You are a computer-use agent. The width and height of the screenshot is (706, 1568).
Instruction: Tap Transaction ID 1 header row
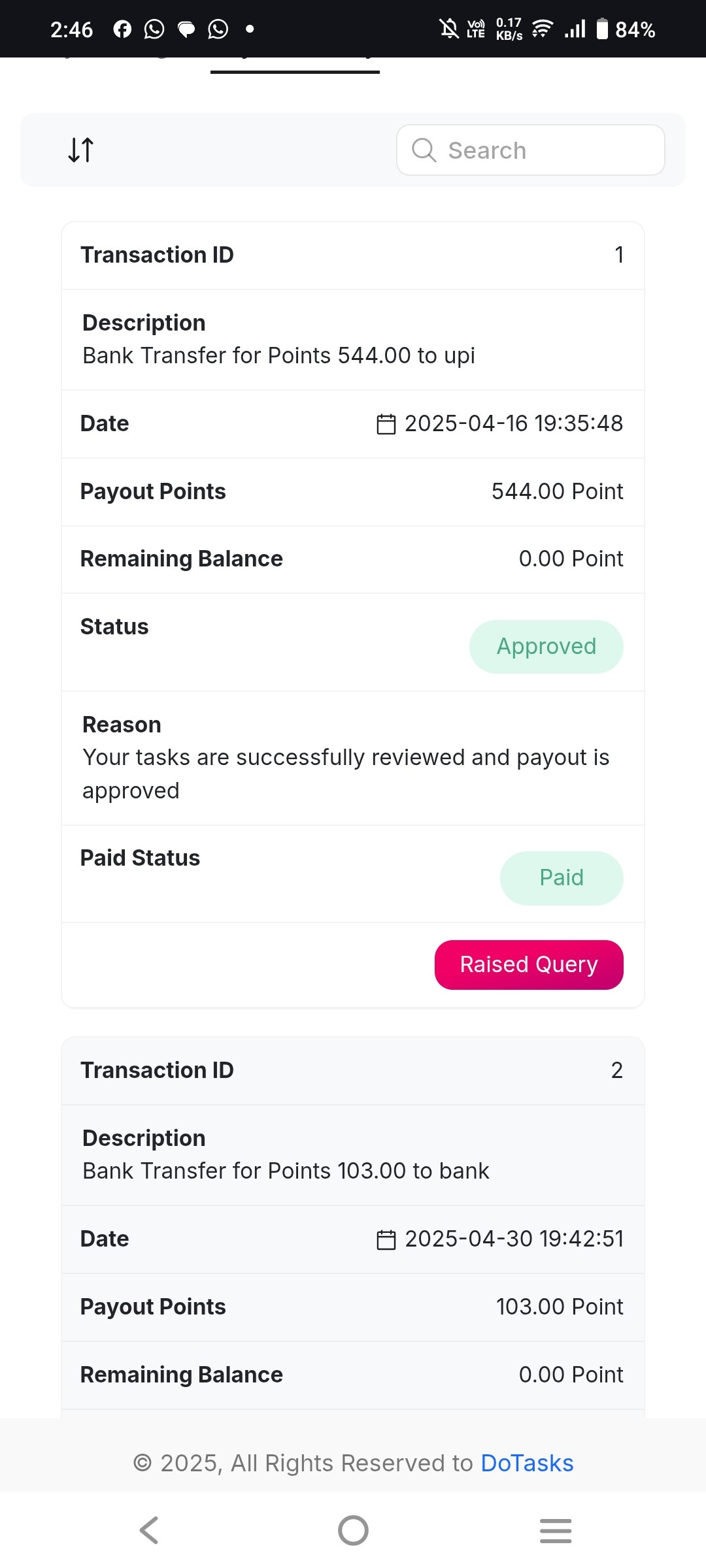point(353,255)
